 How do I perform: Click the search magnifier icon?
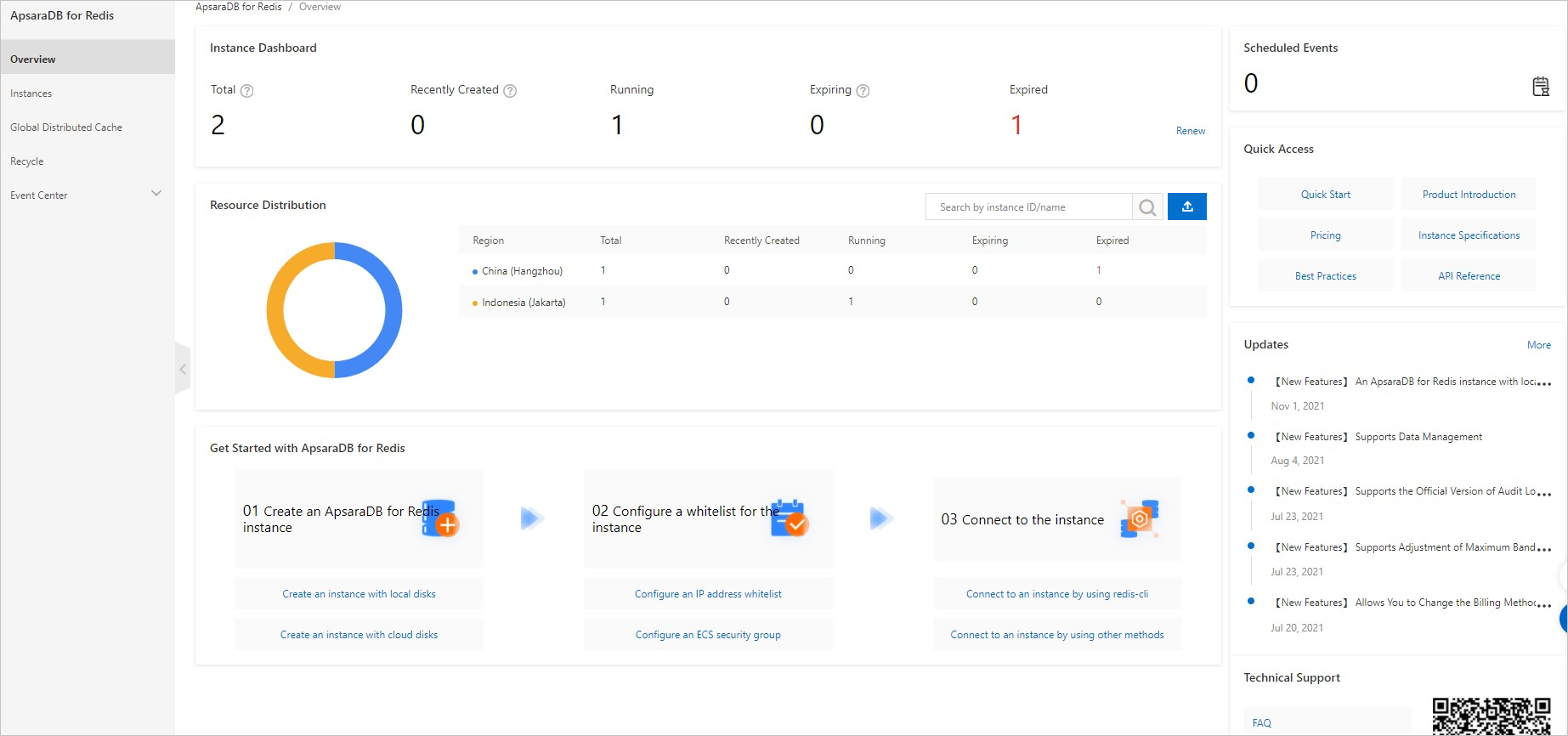pos(1147,207)
